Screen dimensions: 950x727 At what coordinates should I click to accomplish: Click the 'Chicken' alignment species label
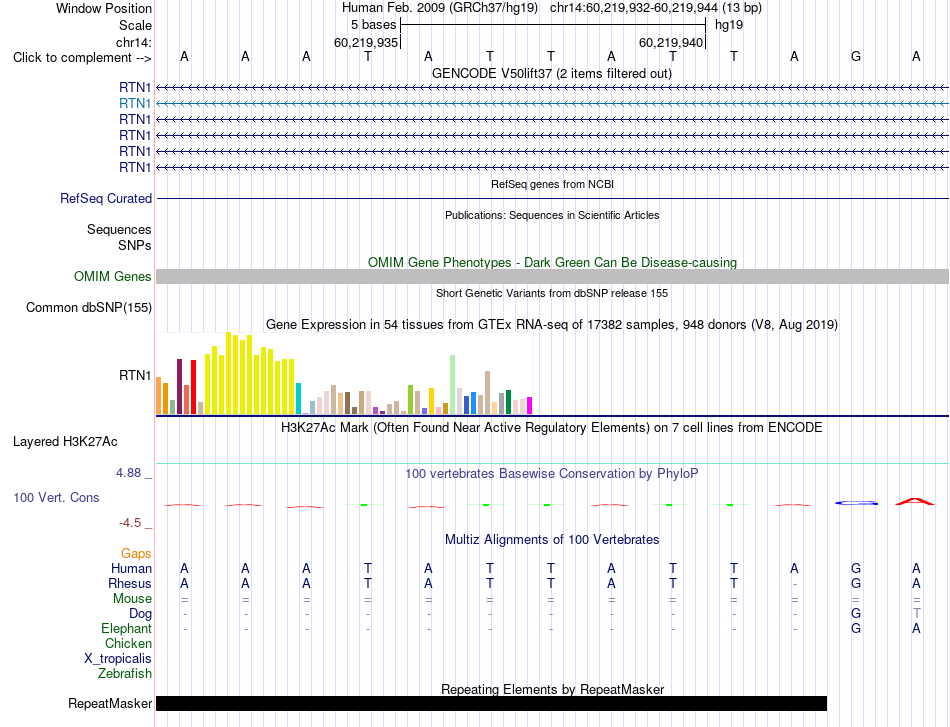click(x=128, y=643)
